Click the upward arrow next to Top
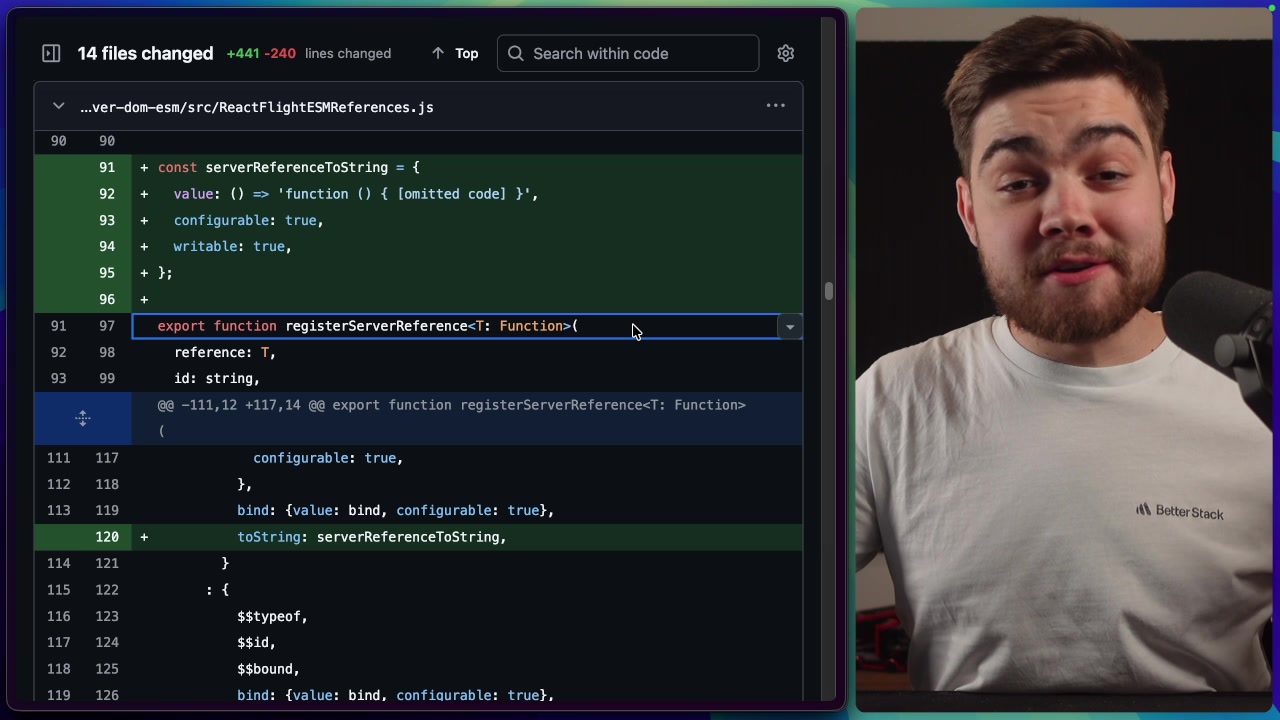 [438, 53]
